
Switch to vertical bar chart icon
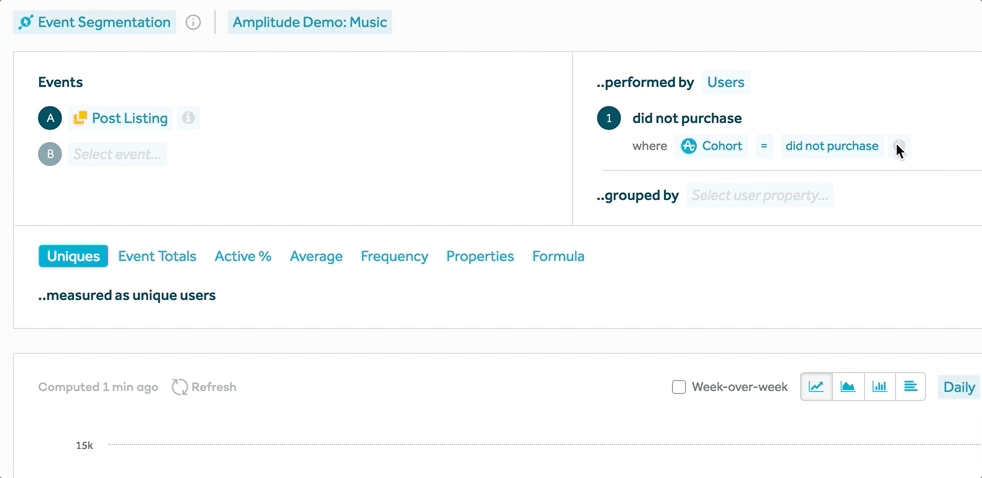[879, 387]
